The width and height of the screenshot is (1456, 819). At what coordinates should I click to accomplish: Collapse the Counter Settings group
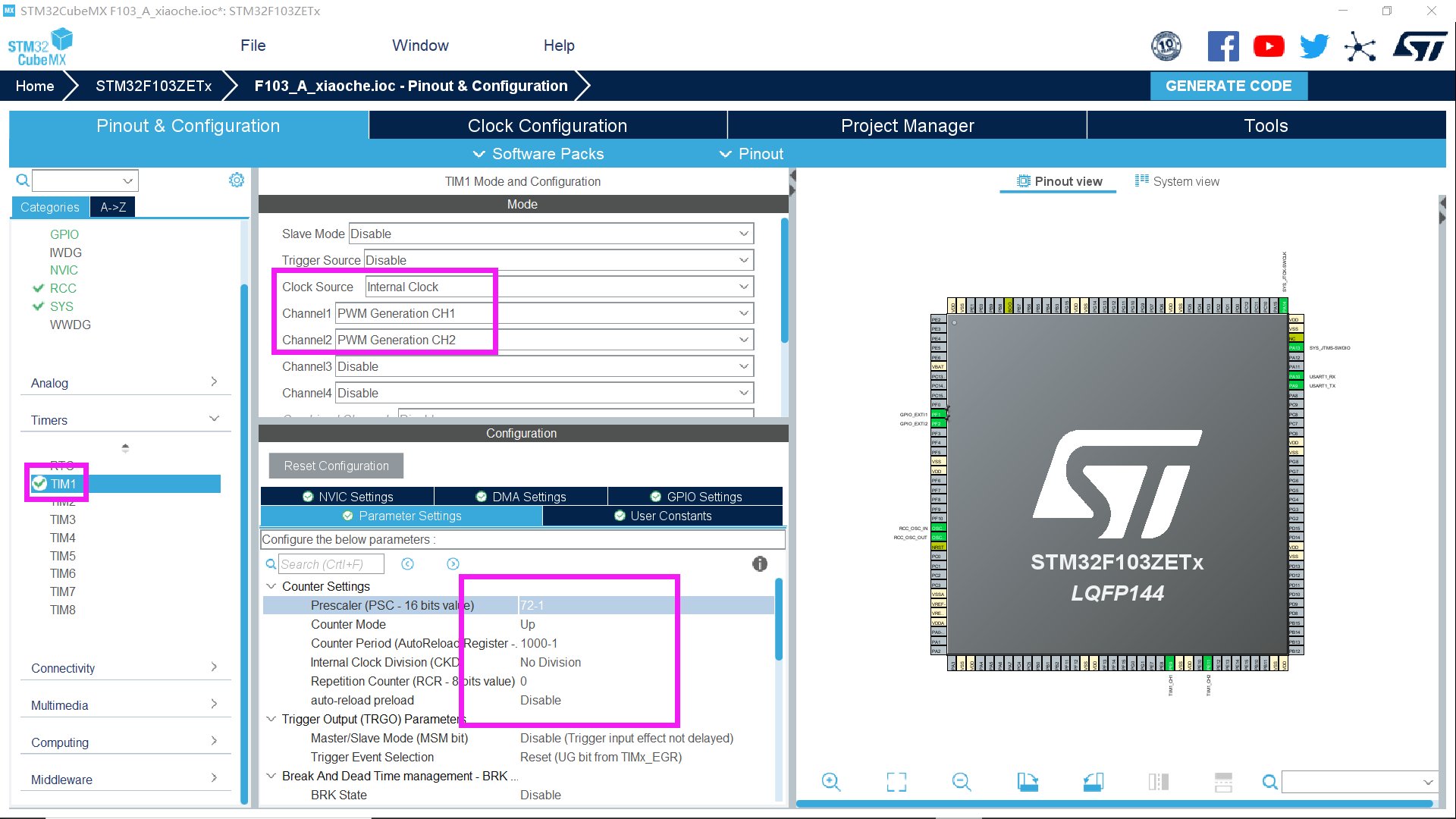pos(271,586)
